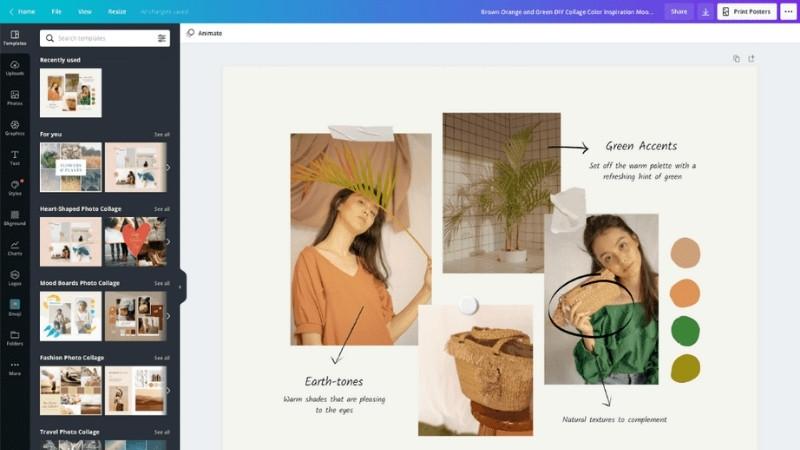Open the Resize menu
The height and width of the screenshot is (450, 800).
(117, 11)
